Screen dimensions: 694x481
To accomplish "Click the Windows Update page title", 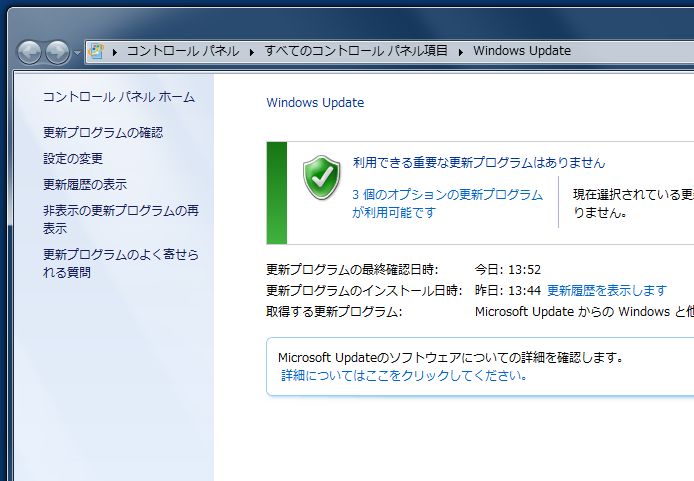I will (315, 103).
